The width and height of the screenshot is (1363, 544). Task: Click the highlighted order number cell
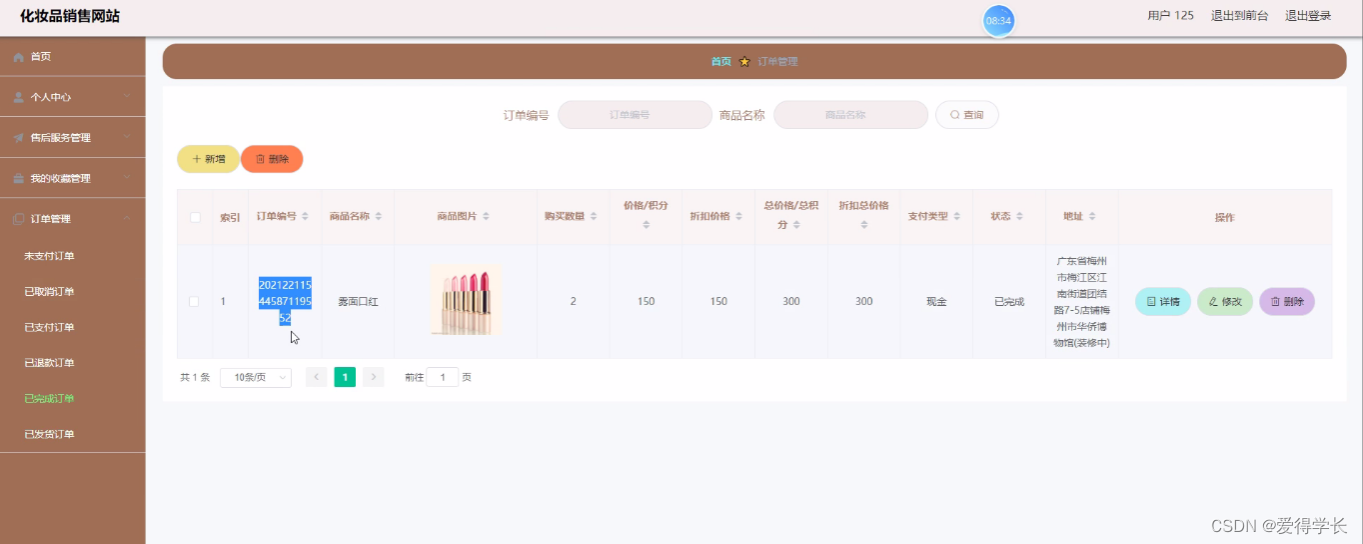pyautogui.click(x=285, y=301)
